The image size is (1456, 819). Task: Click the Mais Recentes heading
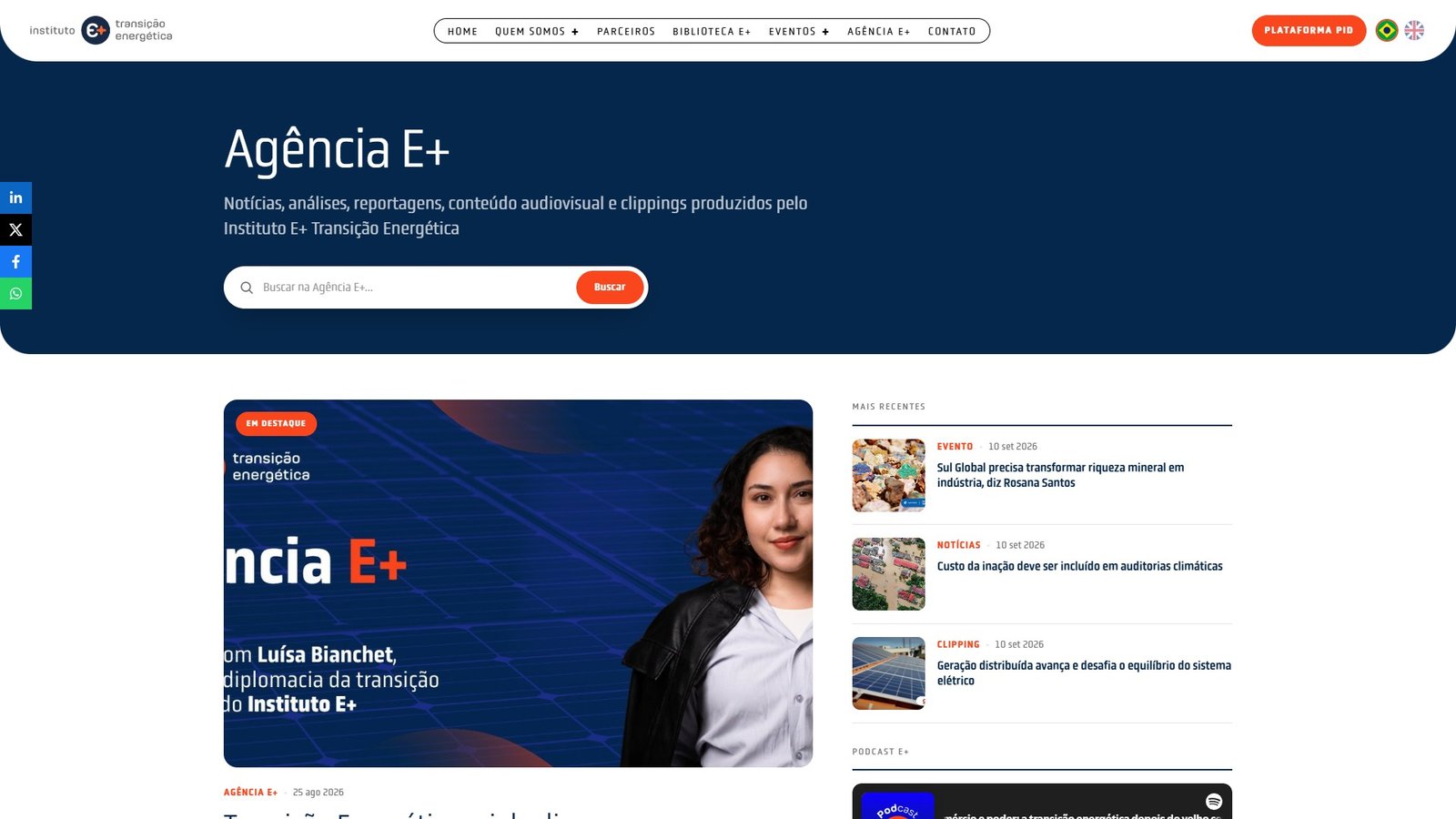[888, 407]
